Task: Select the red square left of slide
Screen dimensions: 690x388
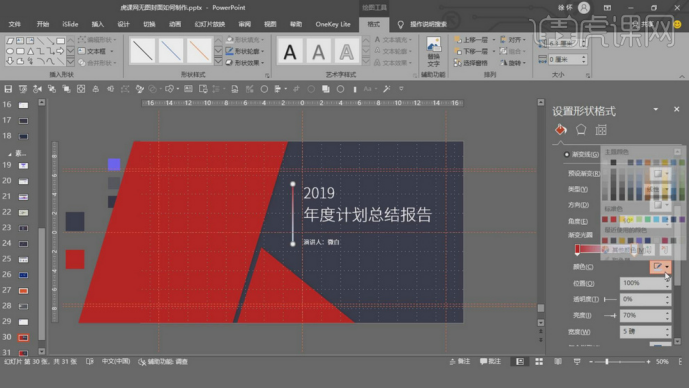Action: tap(75, 259)
